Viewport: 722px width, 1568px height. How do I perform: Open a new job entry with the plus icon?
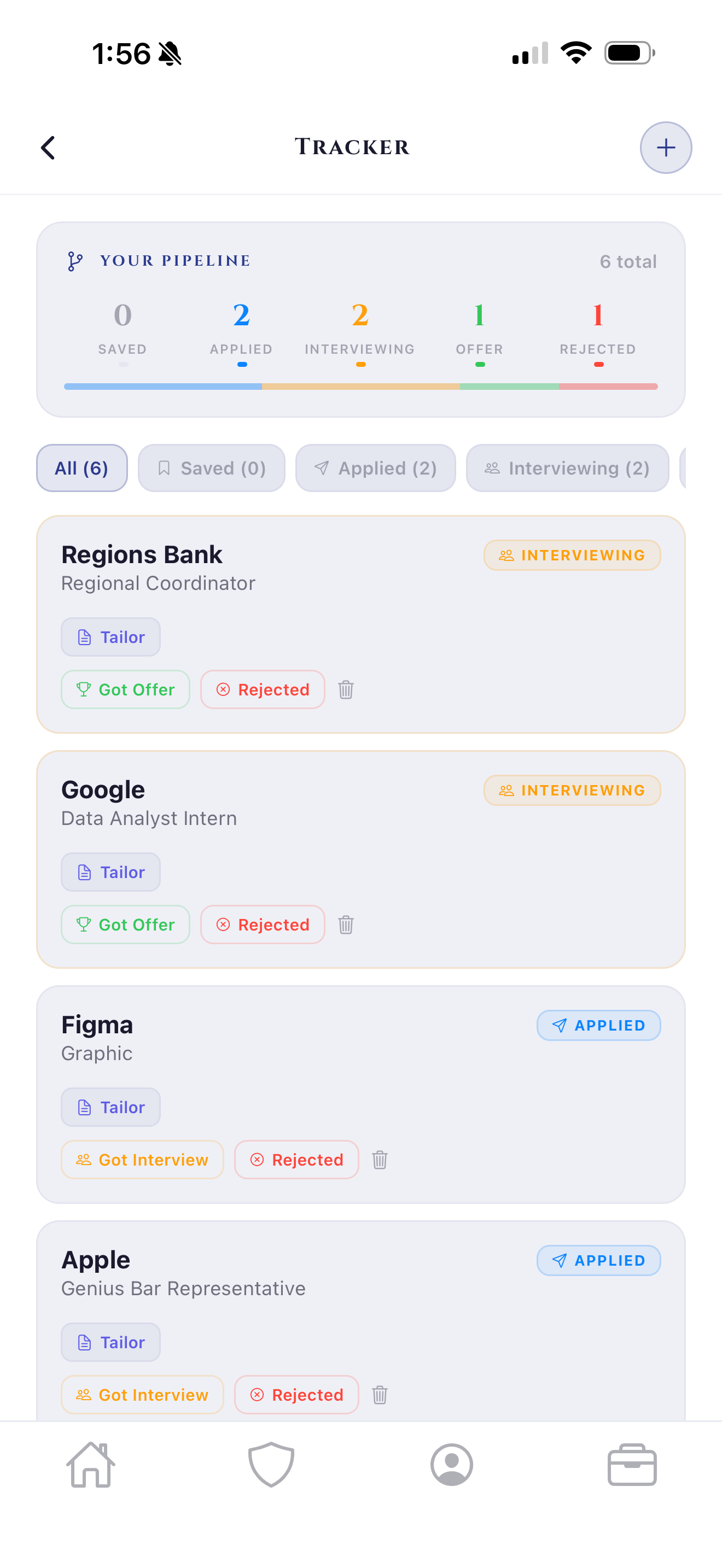665,147
